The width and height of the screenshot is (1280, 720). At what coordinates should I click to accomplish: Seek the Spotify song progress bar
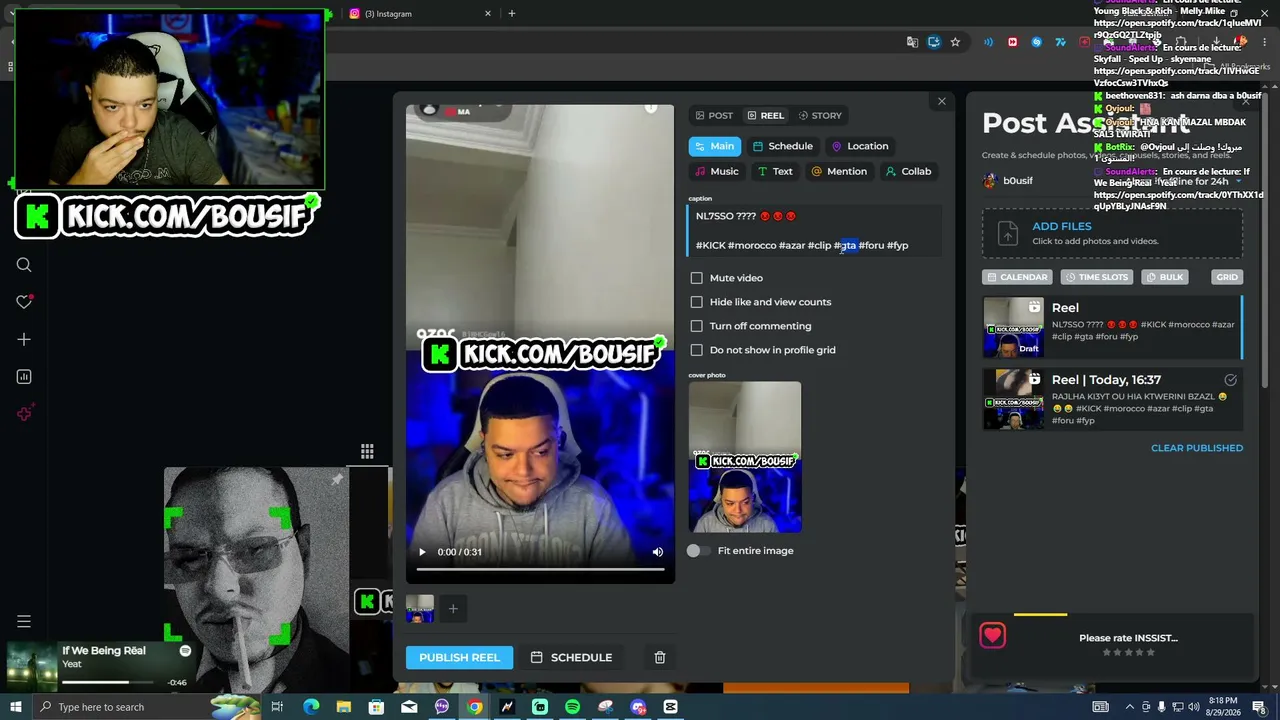point(110,683)
